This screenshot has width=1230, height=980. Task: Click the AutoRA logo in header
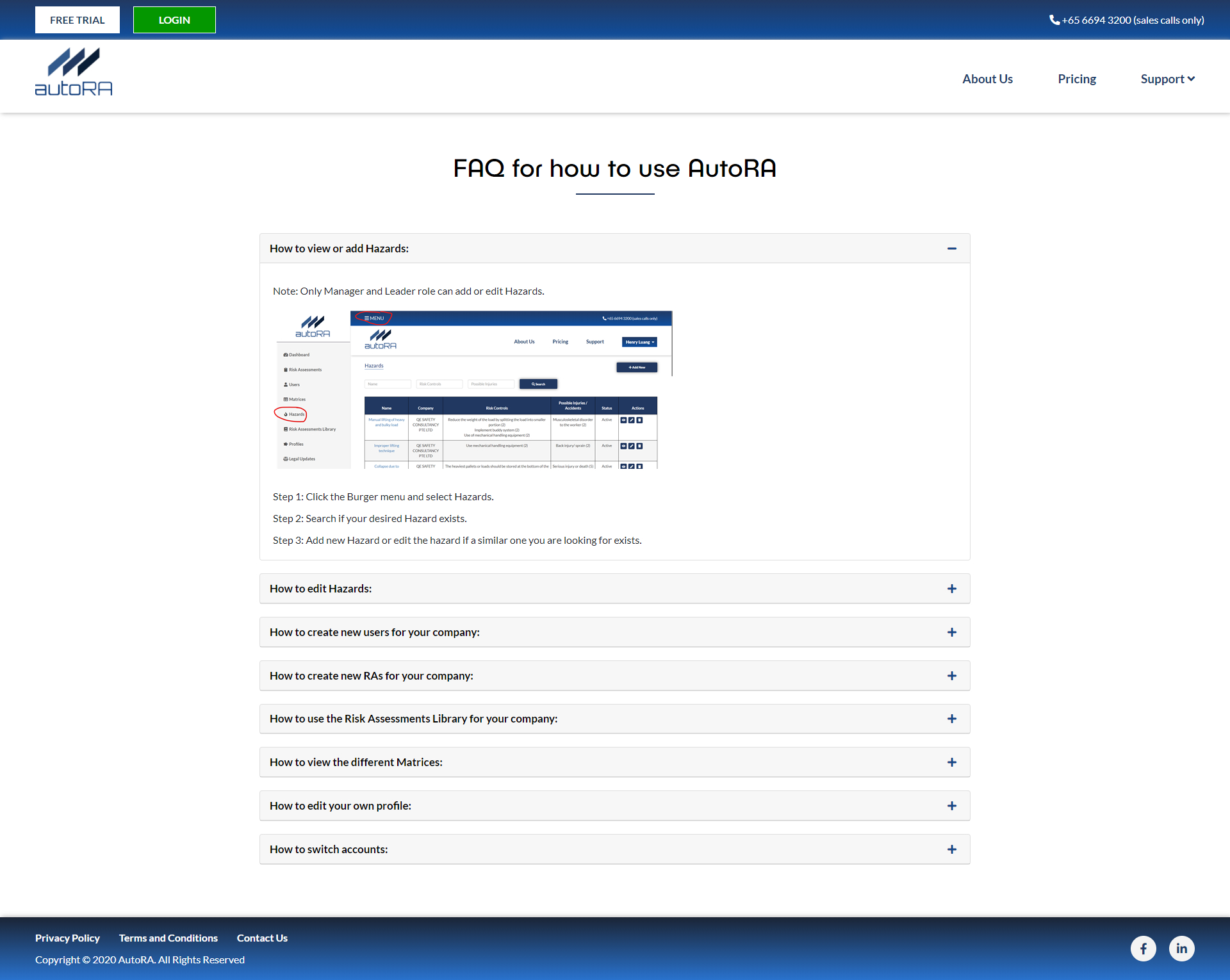tap(74, 72)
